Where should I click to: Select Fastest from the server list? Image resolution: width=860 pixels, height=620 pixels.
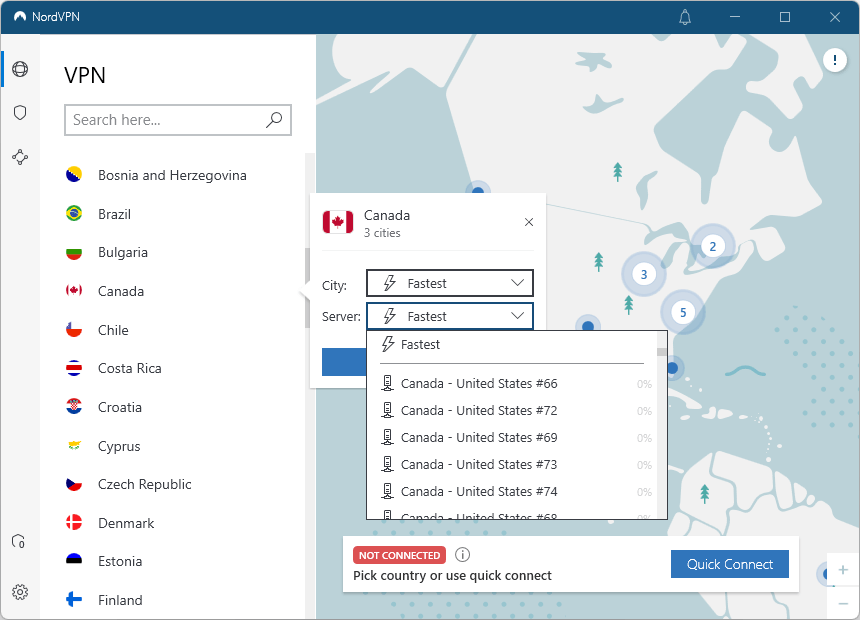(x=420, y=344)
